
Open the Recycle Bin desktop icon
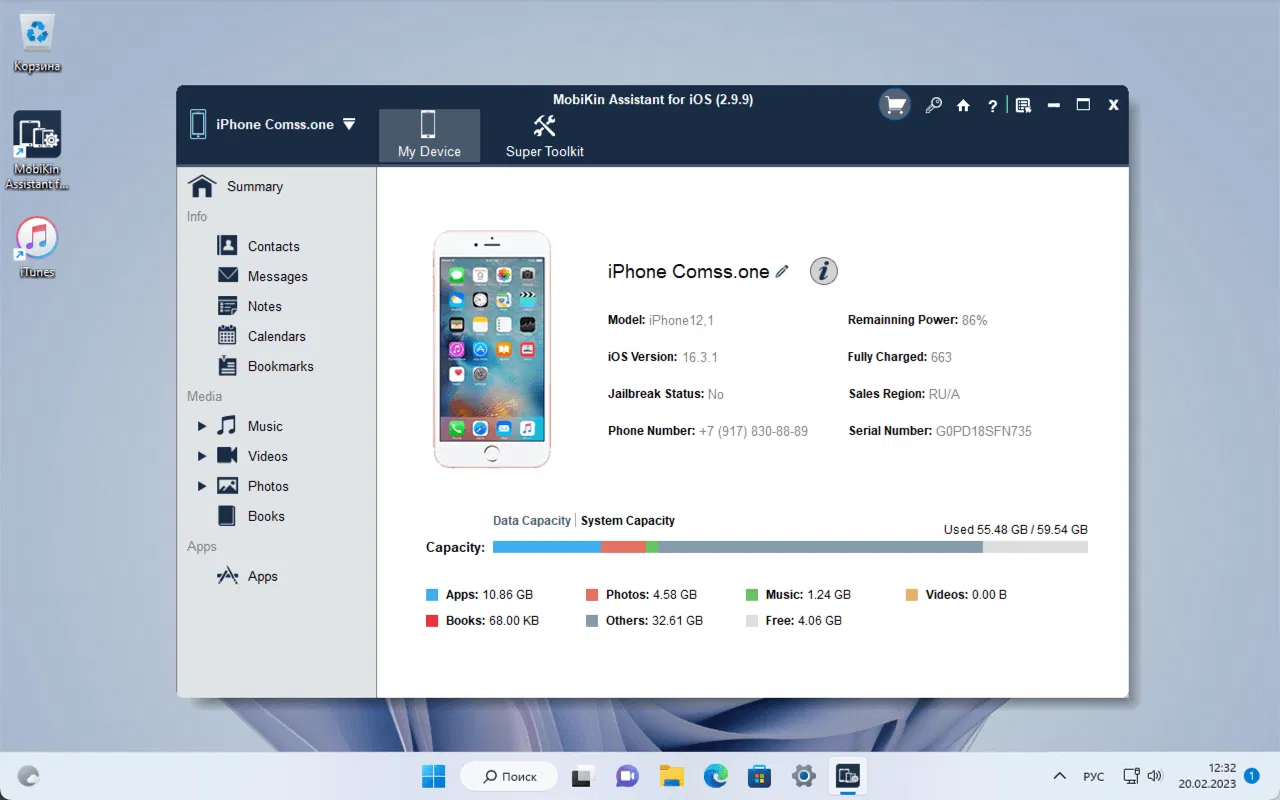[37, 44]
